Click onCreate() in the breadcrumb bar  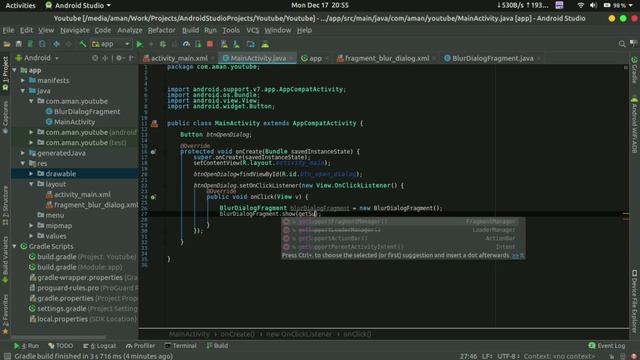pyautogui.click(x=237, y=334)
